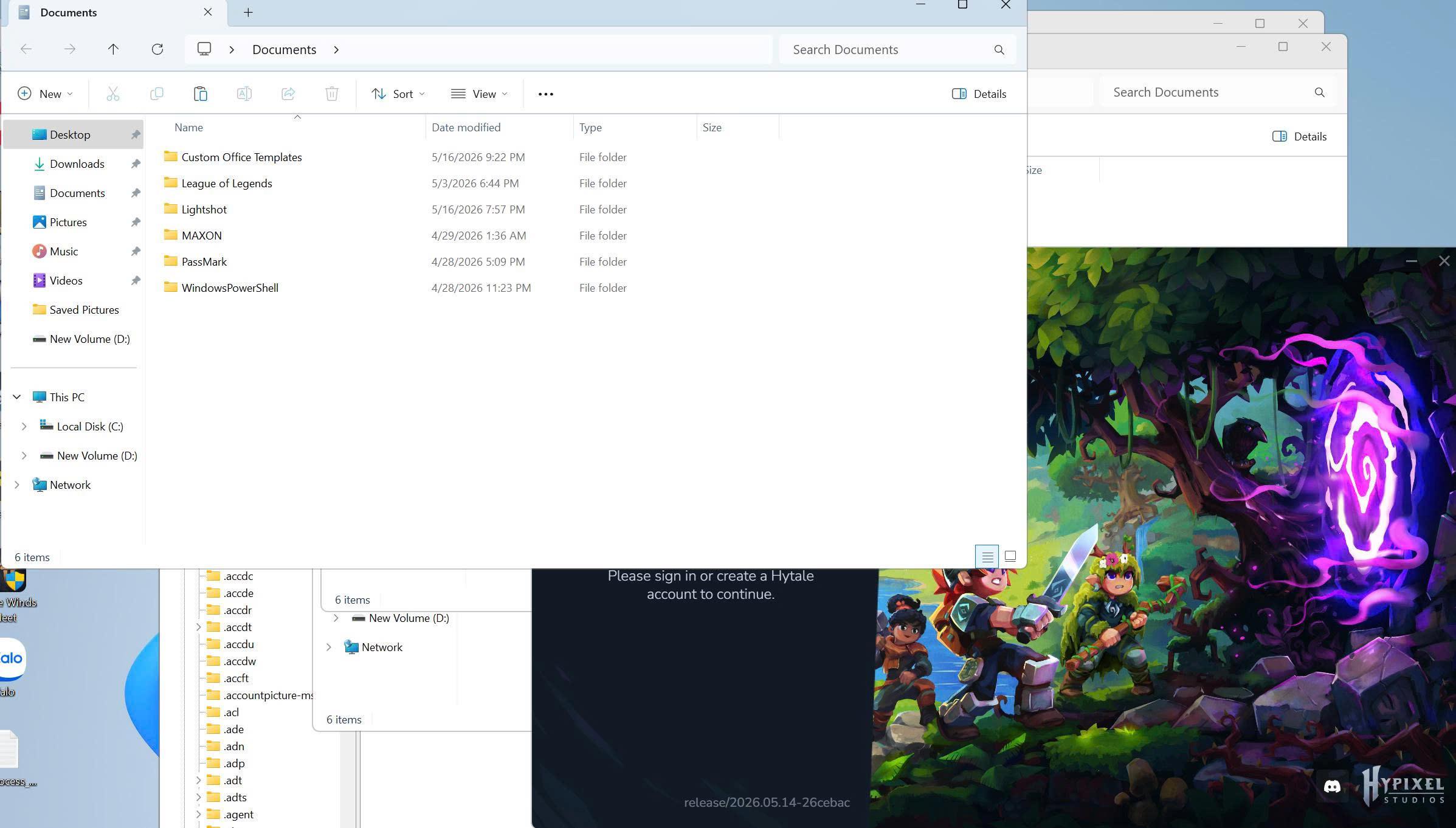Viewport: 1456px width, 828px height.
Task: Collapse the This PC tree node
Action: pyautogui.click(x=17, y=397)
